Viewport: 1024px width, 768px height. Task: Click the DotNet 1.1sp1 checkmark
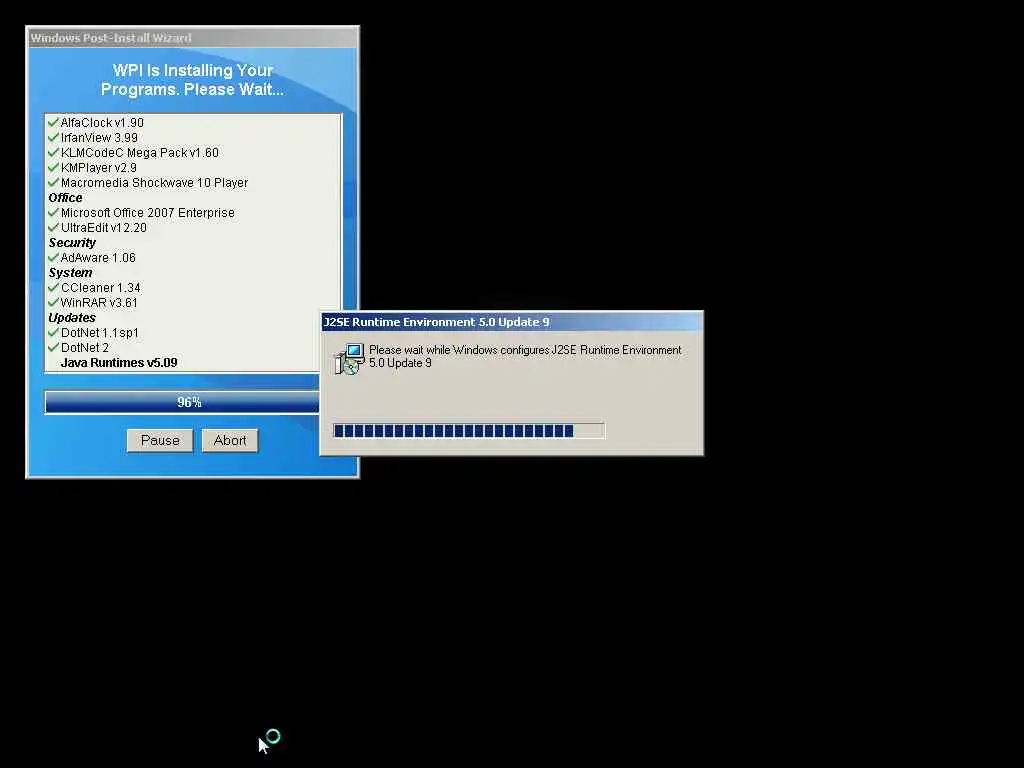54,332
